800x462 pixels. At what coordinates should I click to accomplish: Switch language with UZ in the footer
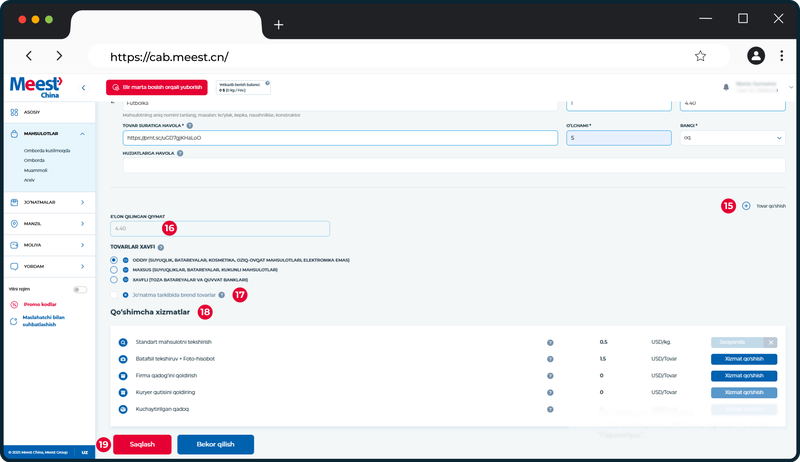(85, 452)
